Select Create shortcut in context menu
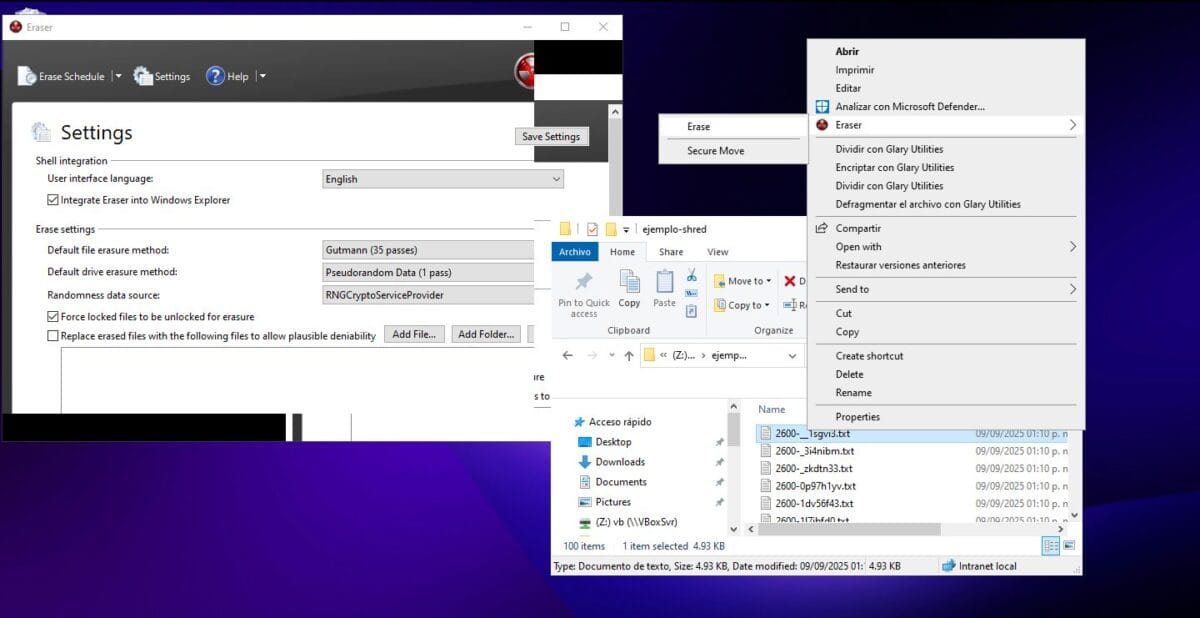The image size is (1200, 618). click(x=869, y=356)
